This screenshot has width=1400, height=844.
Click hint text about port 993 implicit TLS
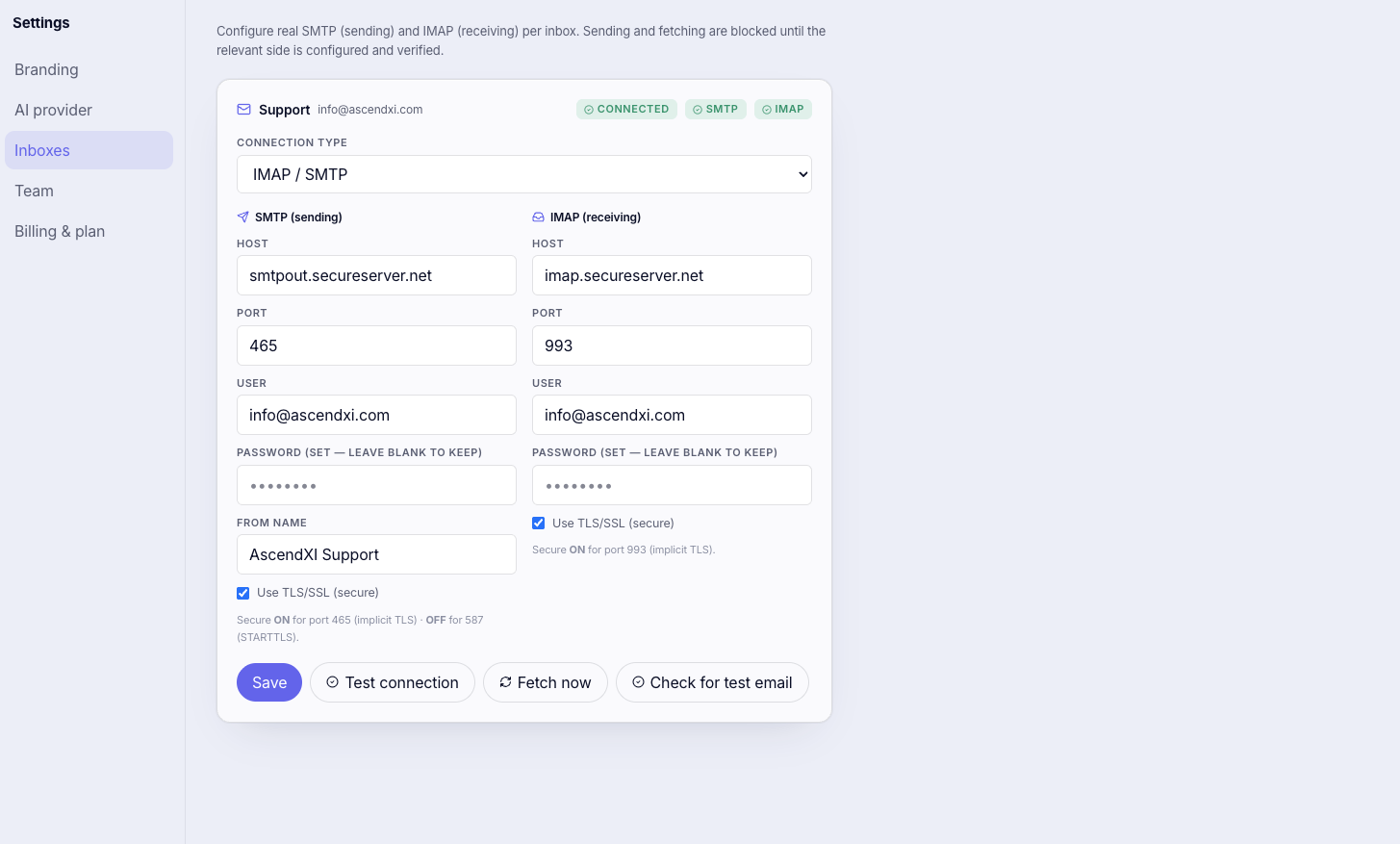click(624, 550)
